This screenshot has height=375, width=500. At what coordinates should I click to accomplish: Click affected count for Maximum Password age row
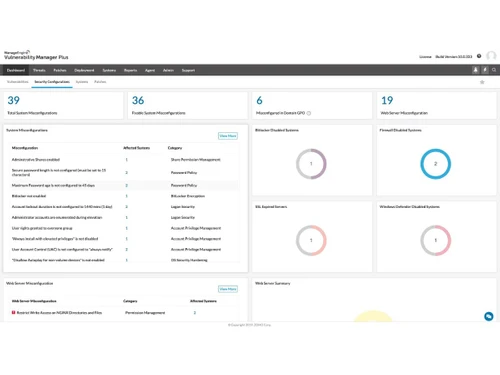click(x=126, y=185)
